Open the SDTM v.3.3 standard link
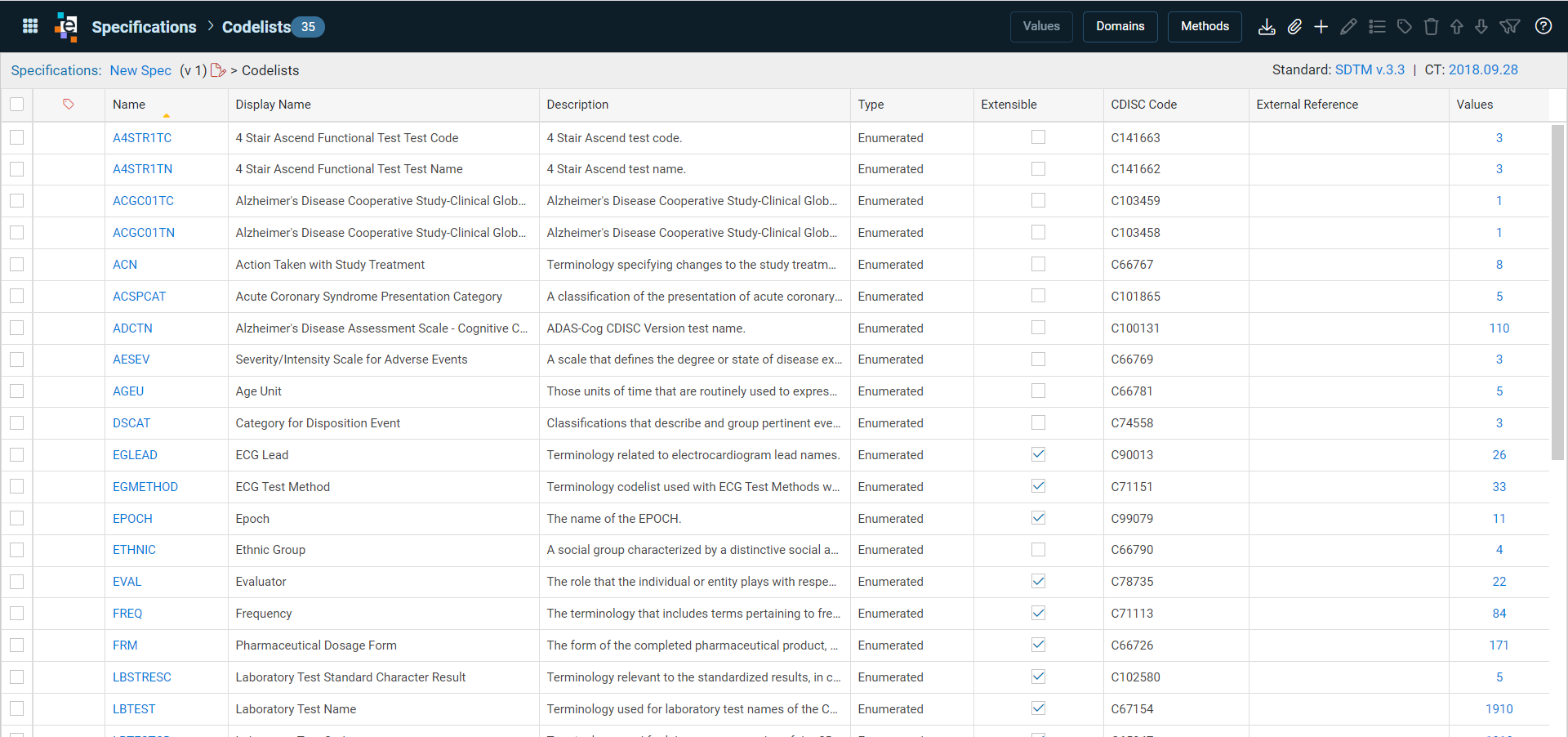The height and width of the screenshot is (737, 1568). pyautogui.click(x=1370, y=69)
